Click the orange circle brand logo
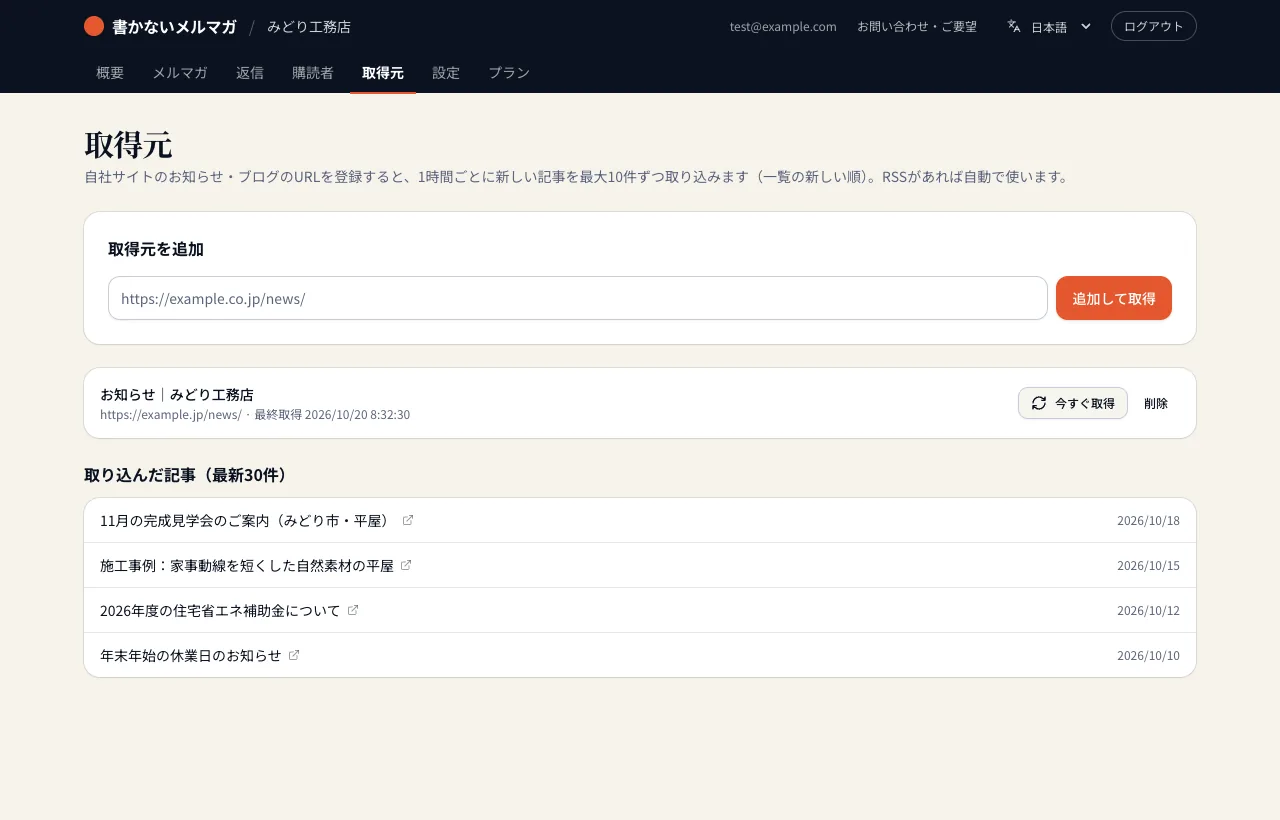 pos(94,26)
